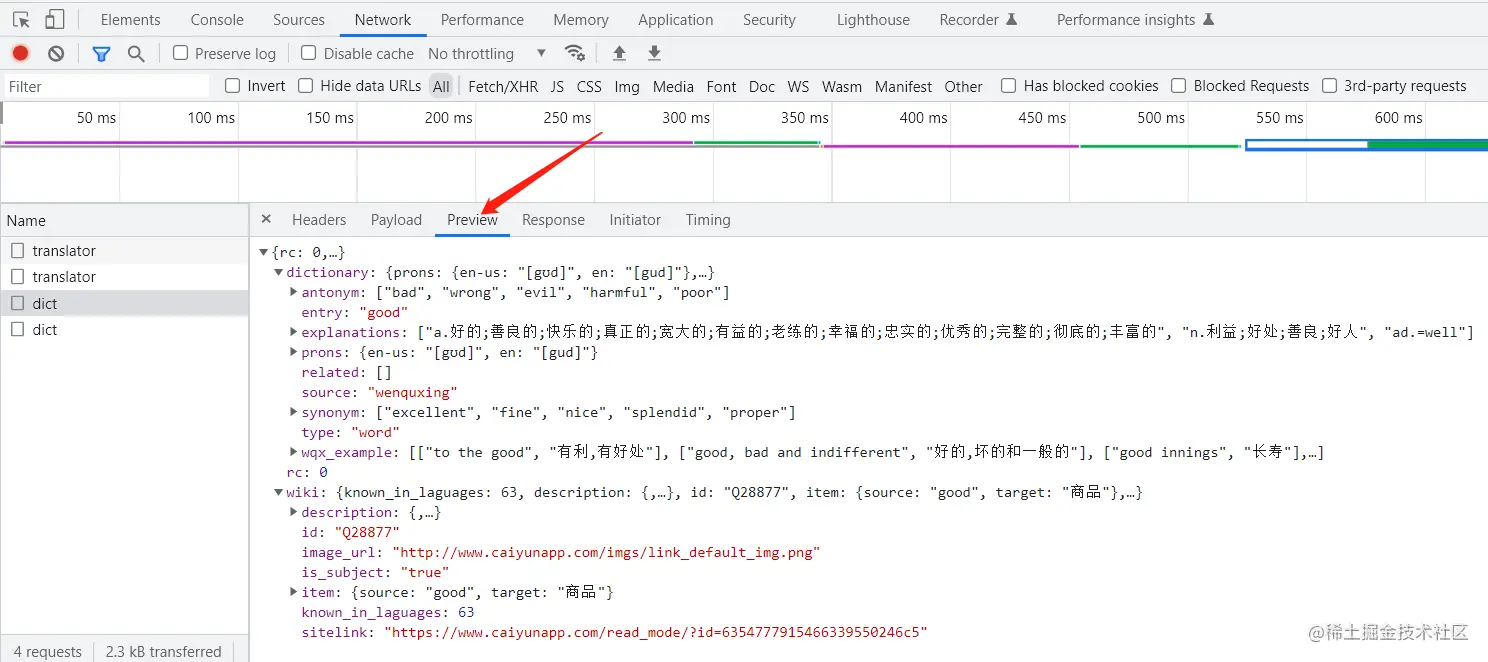
Task: Open the No throttling dropdown
Action: pyautogui.click(x=487, y=53)
